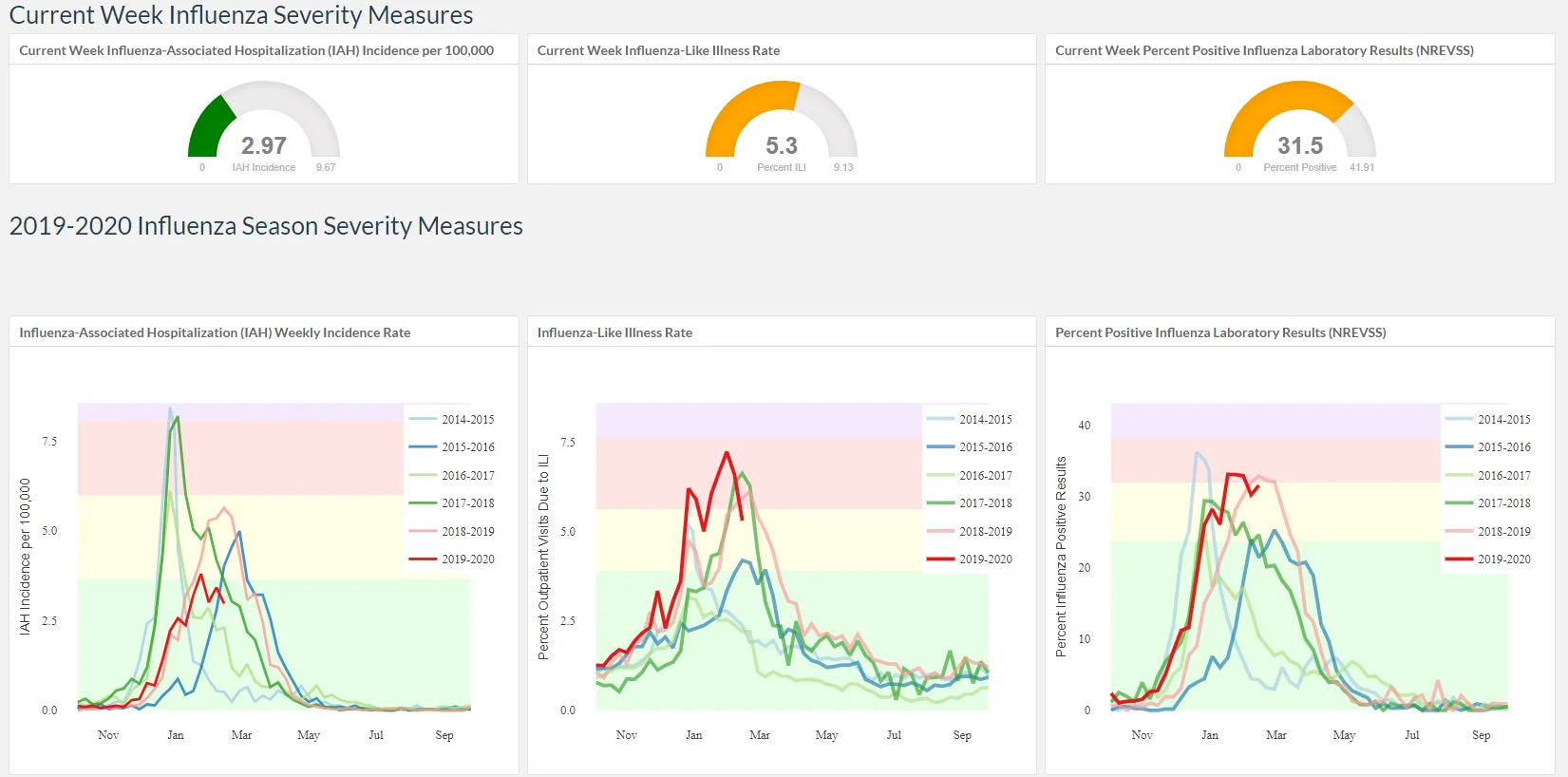Toggle 2019-2020 in NREVSS Percent Positive legend
1568x777 pixels.
[x=1488, y=559]
